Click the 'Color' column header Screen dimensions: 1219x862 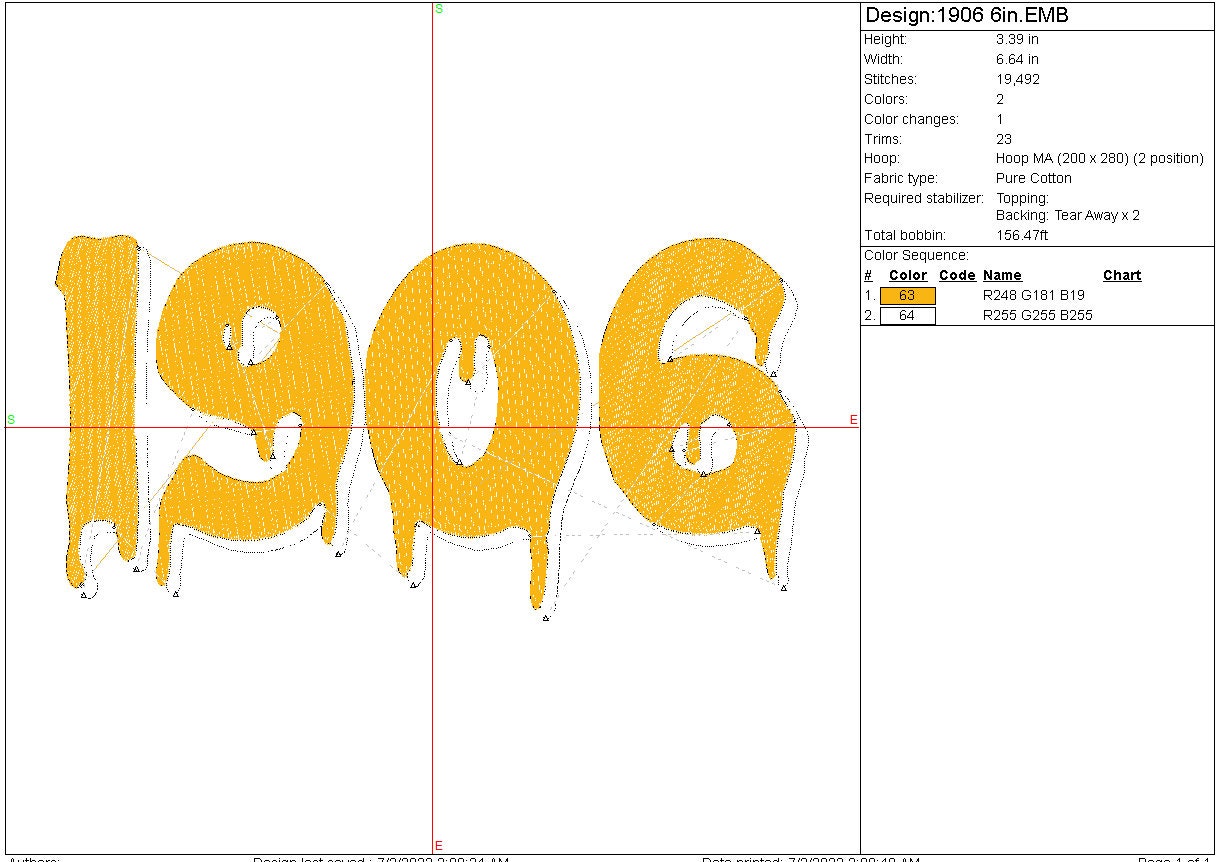(907, 276)
